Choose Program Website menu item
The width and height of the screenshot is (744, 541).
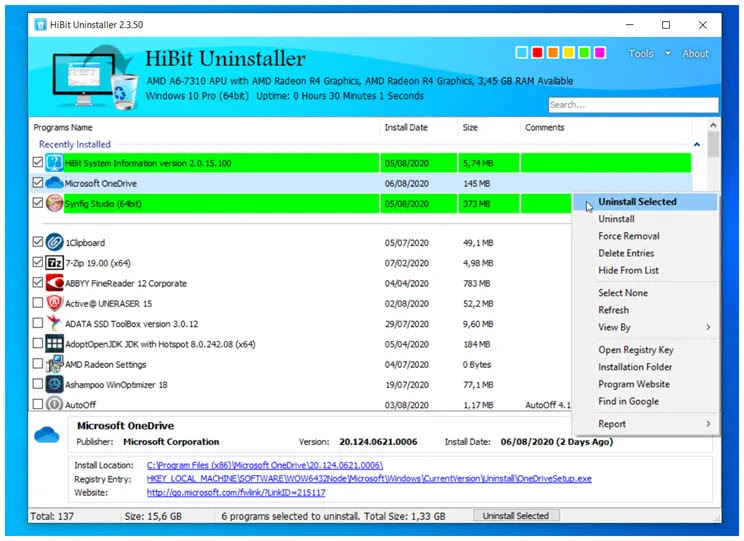point(645,384)
